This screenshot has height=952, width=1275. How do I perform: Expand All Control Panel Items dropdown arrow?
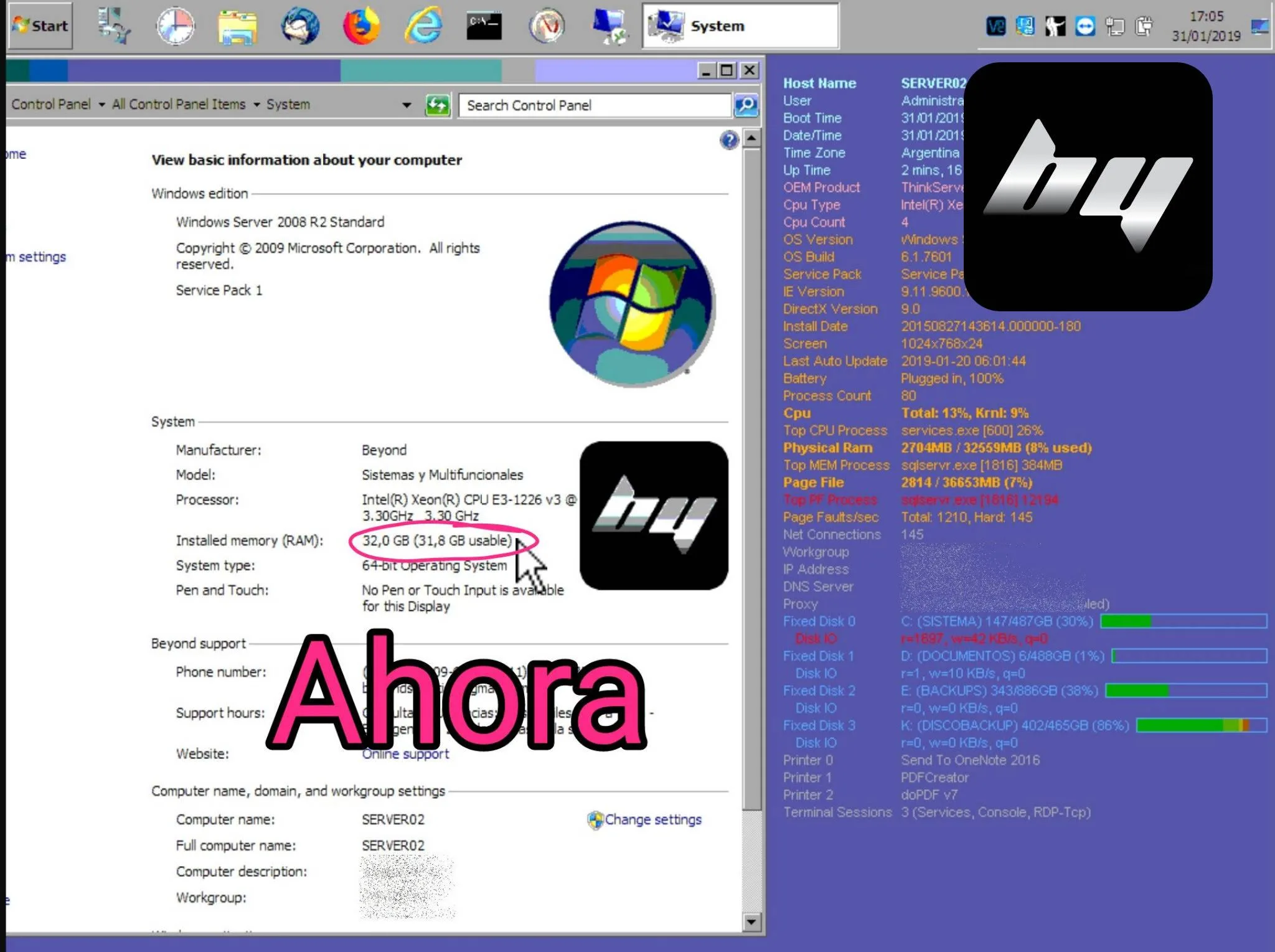coord(256,105)
